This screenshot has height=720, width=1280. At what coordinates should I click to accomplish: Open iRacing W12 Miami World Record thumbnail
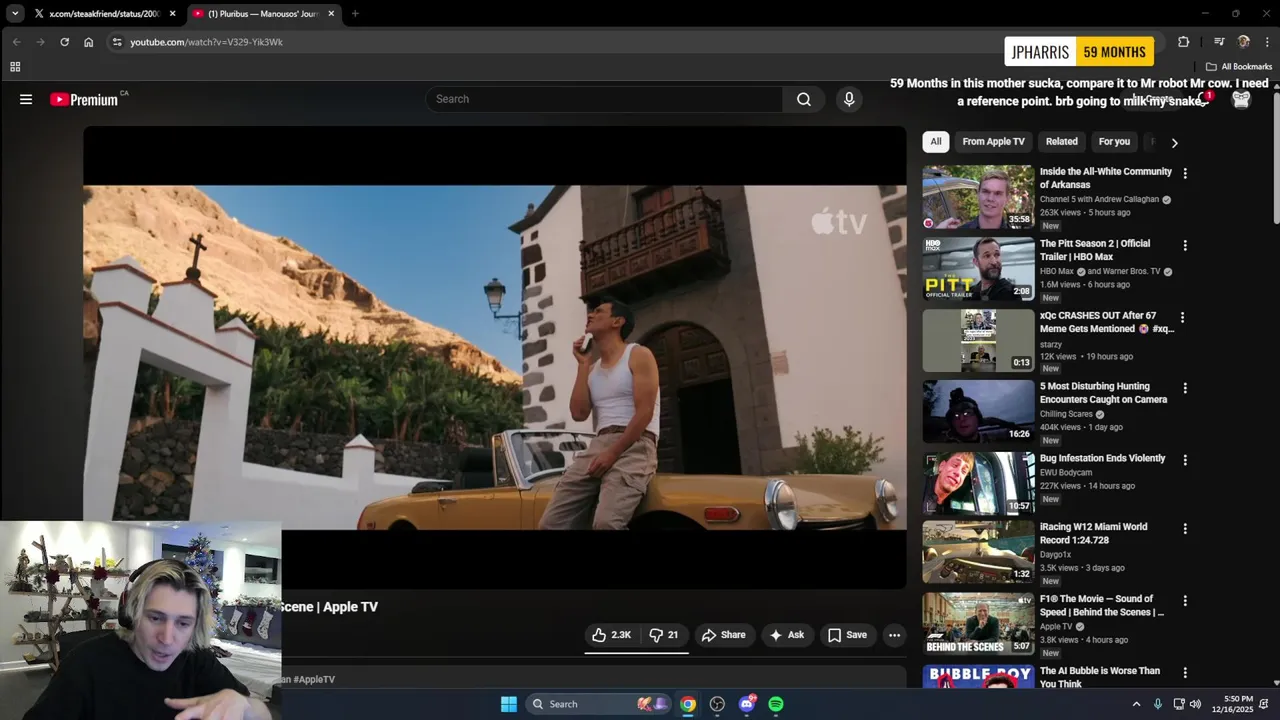point(978,552)
